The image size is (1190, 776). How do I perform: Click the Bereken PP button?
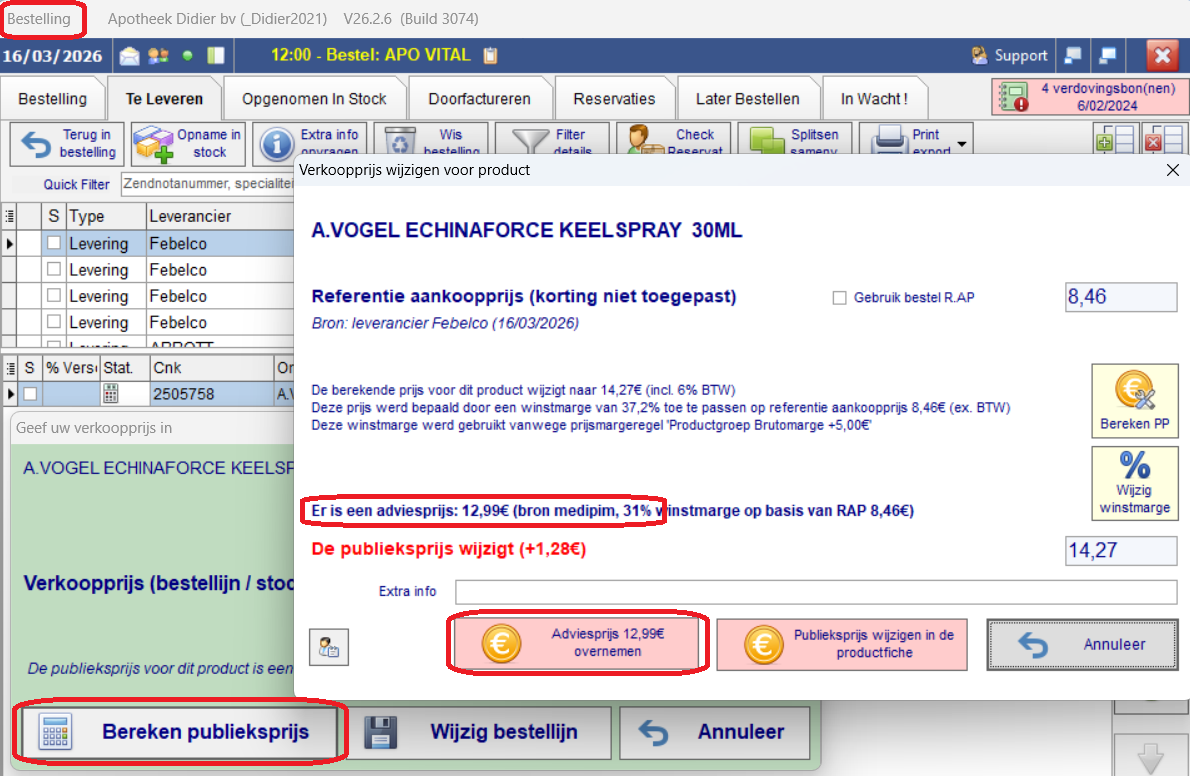pyautogui.click(x=1135, y=401)
